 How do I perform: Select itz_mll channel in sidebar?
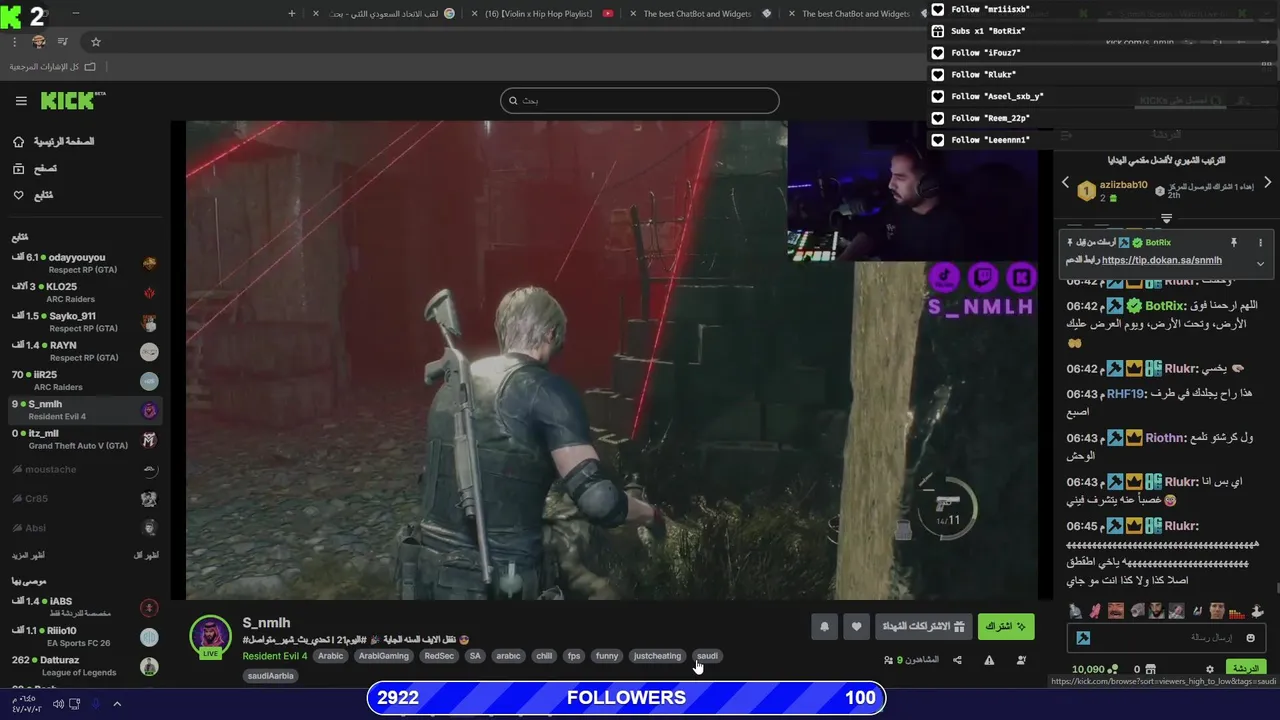pyautogui.click(x=84, y=439)
